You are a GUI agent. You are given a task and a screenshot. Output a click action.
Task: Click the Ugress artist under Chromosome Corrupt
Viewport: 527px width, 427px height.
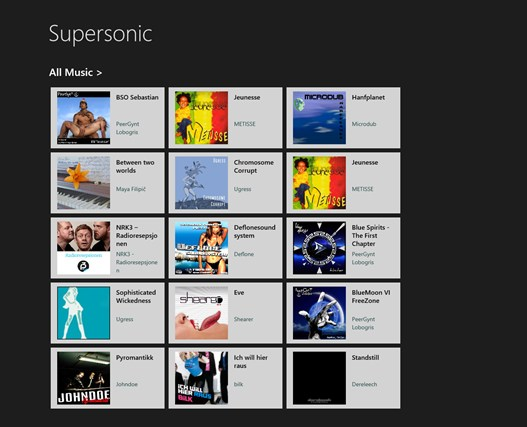click(x=242, y=189)
